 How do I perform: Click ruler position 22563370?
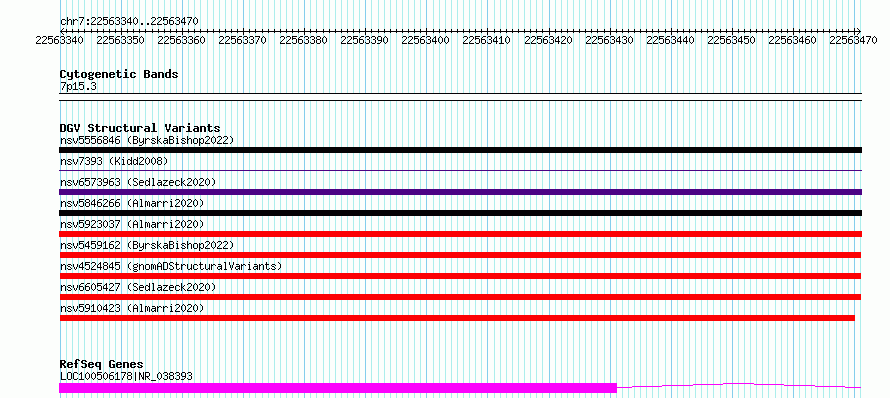click(x=242, y=40)
